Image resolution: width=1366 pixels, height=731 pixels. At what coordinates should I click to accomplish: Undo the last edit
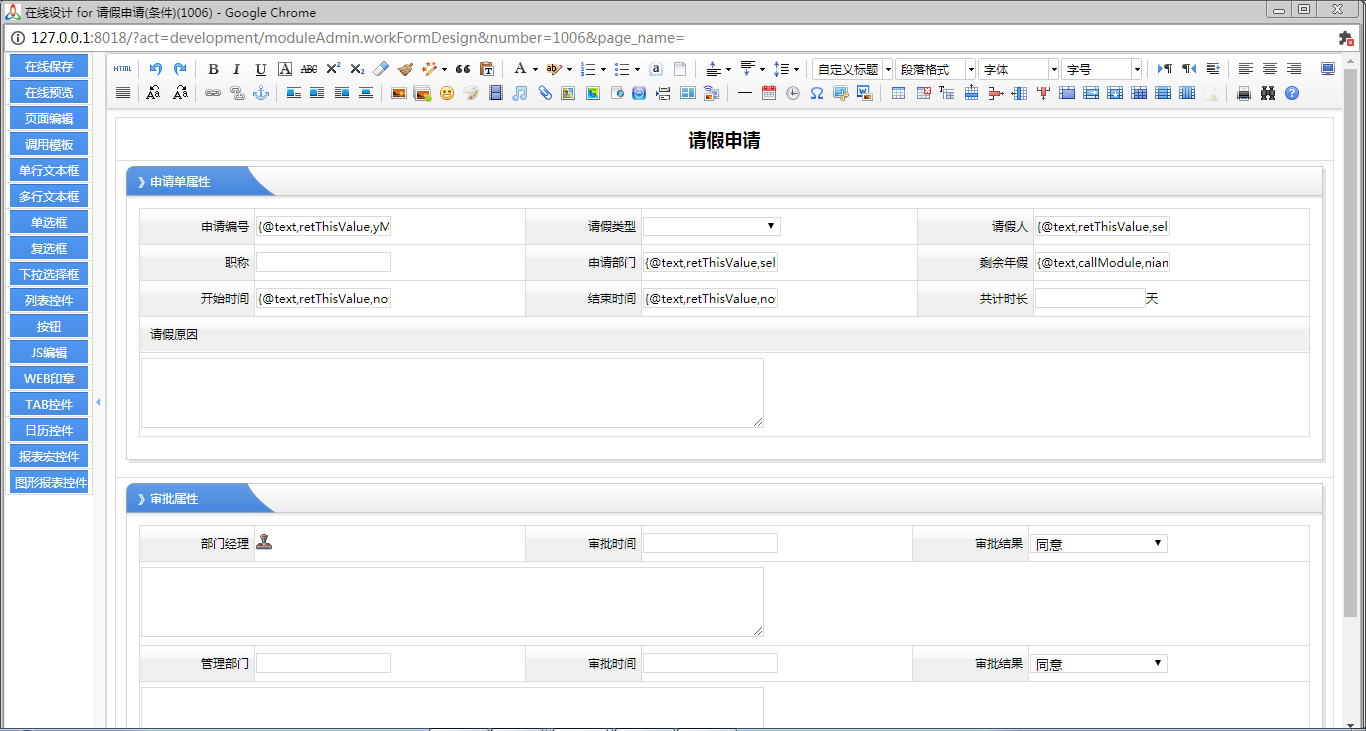155,69
